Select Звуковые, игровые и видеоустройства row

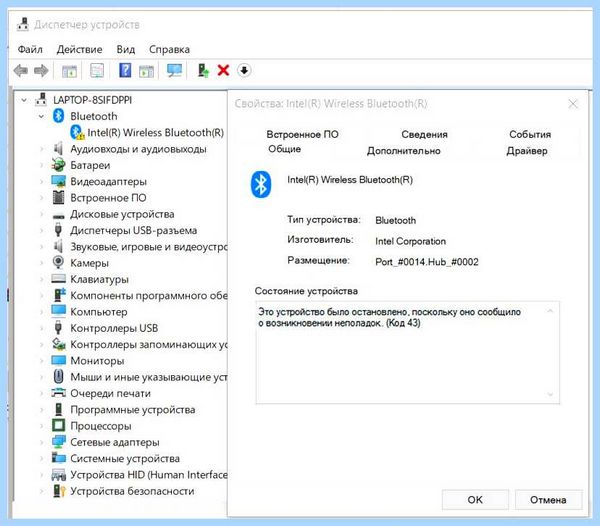(148, 247)
